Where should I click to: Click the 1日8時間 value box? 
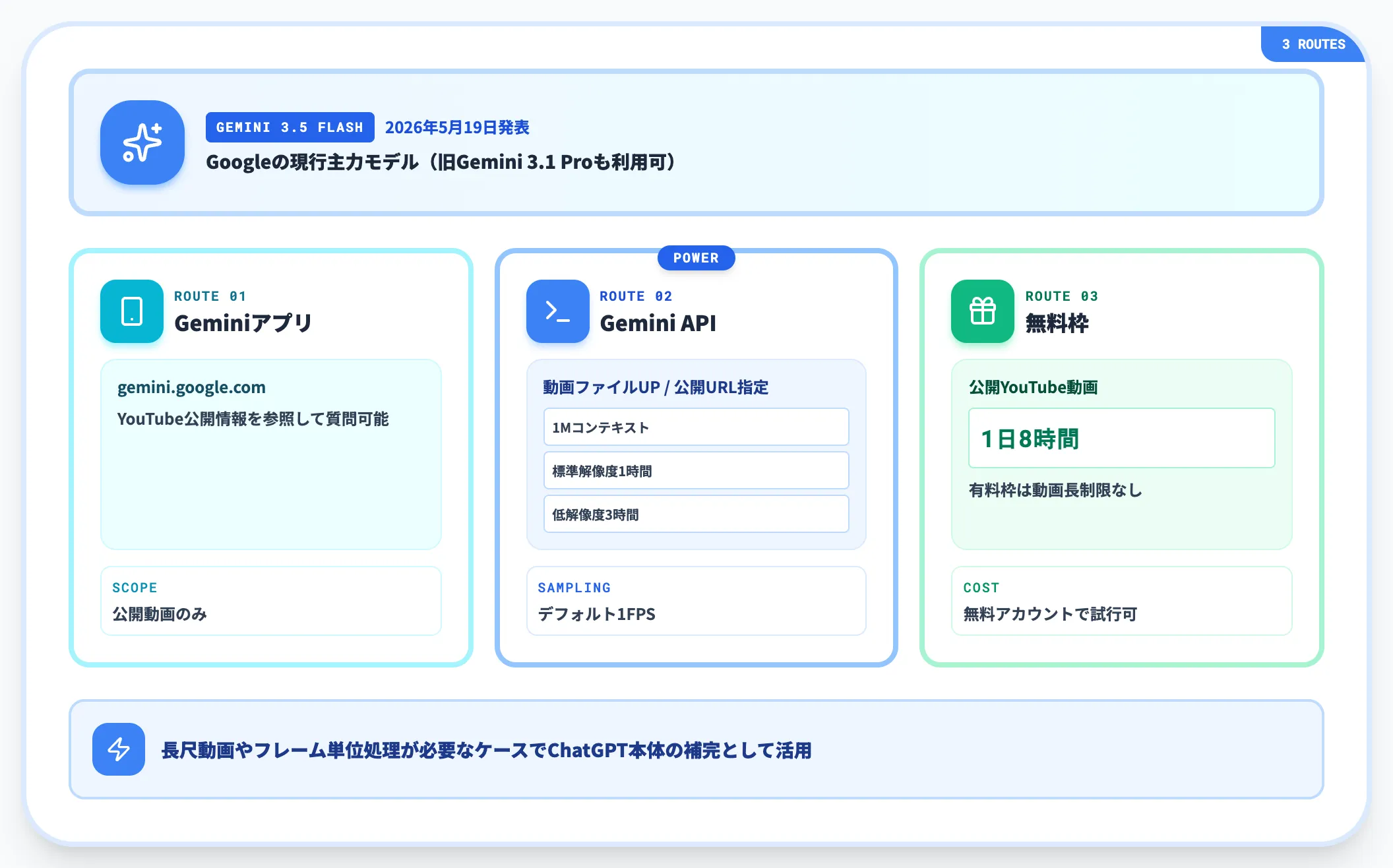[x=1121, y=438]
